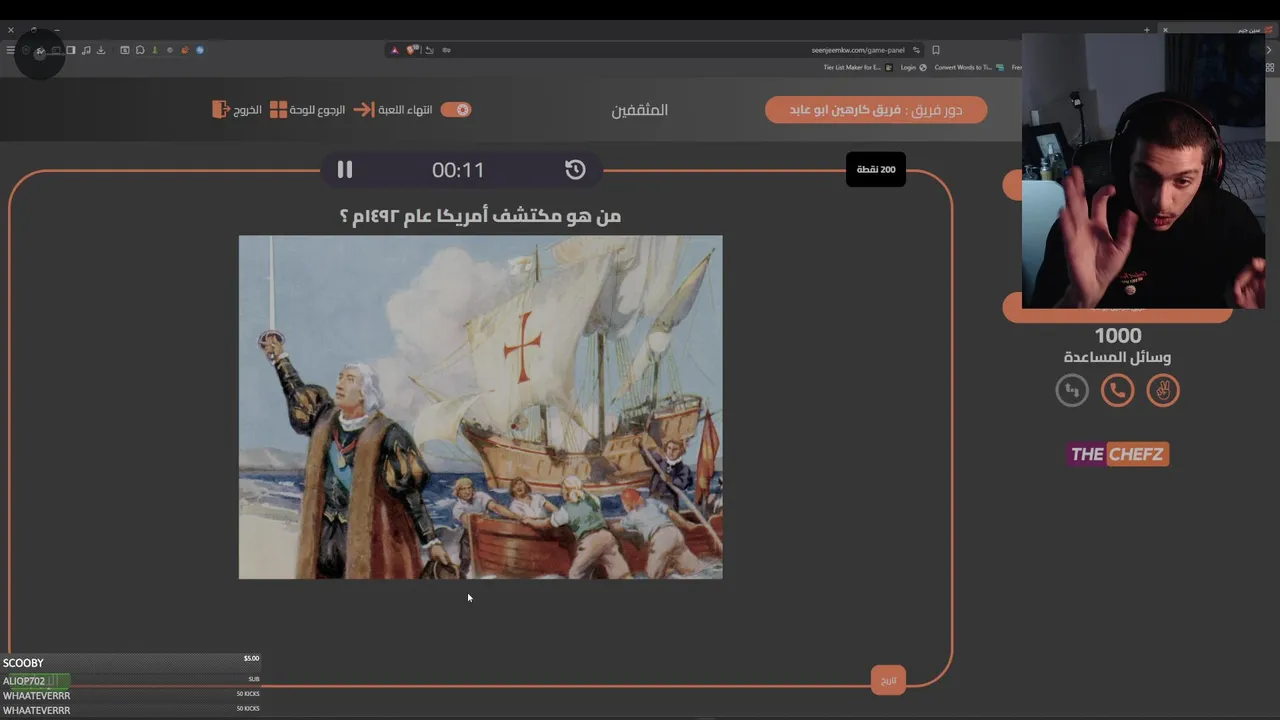
Task: Open the Columbus ship painting image
Action: coord(480,407)
